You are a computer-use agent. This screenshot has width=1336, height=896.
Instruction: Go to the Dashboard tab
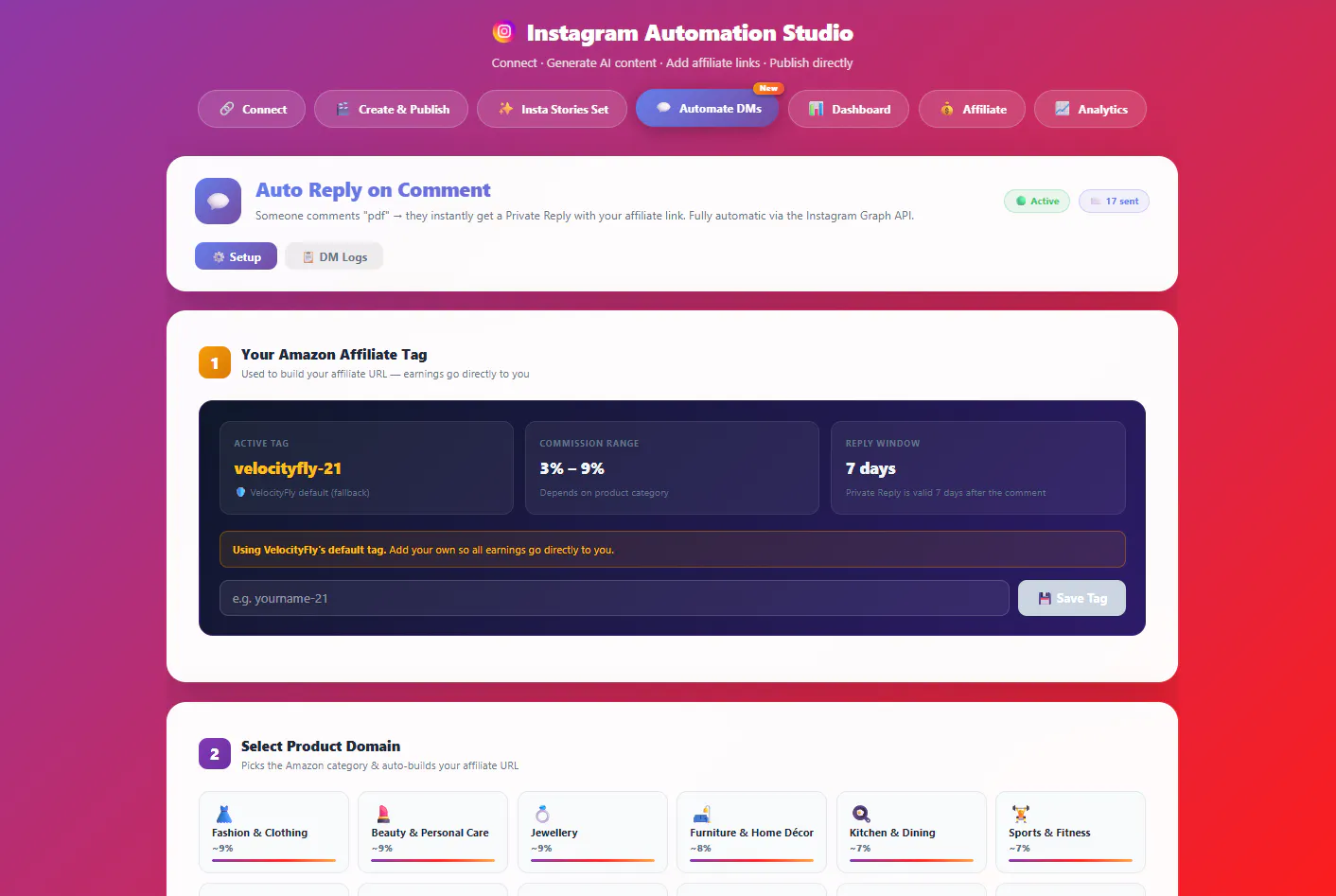pyautogui.click(x=849, y=109)
